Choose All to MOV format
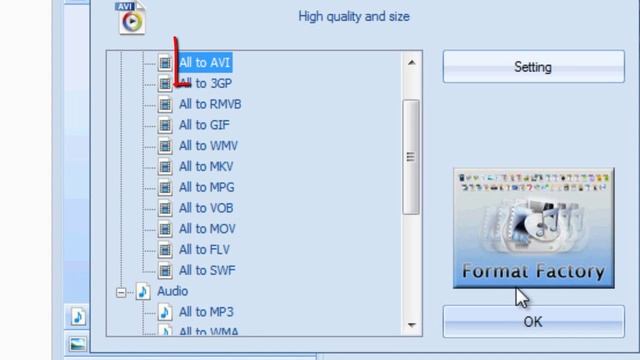This screenshot has width=640, height=360. (207, 229)
